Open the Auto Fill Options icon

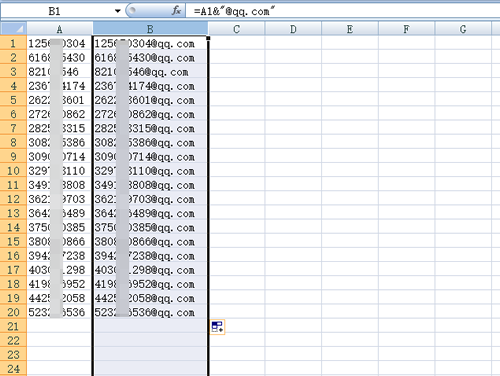pos(218,327)
